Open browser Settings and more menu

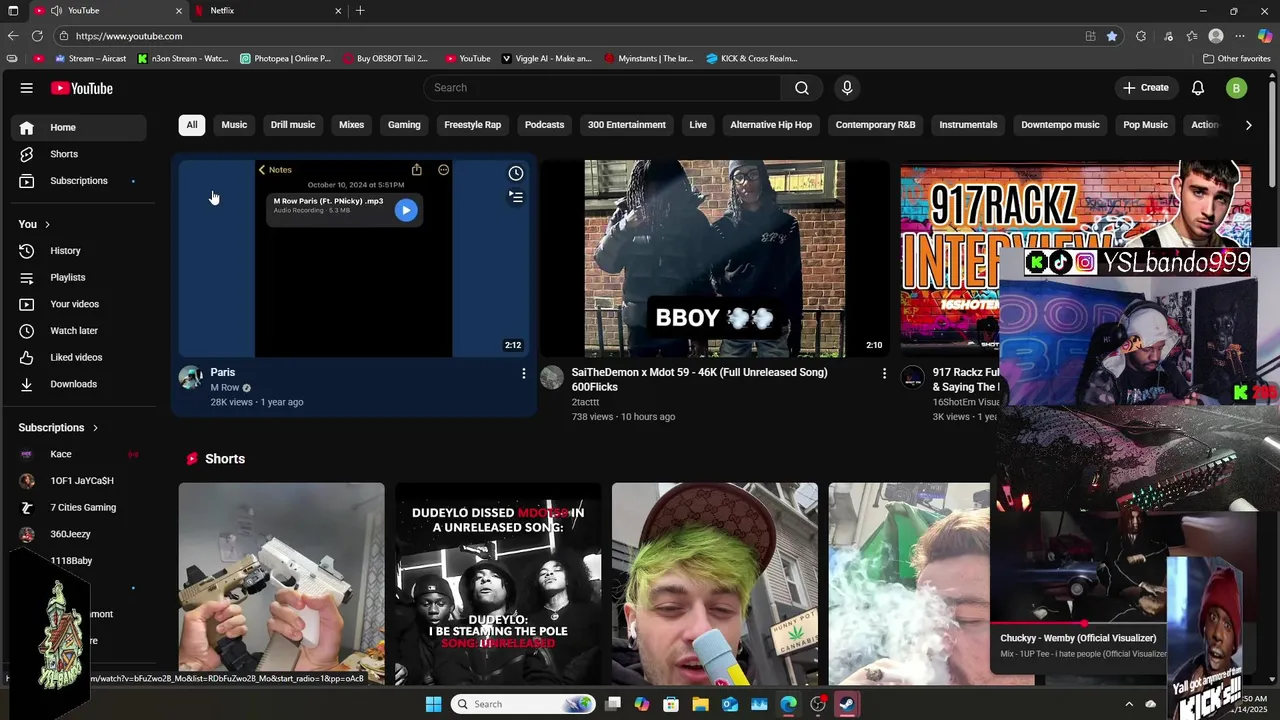tap(1240, 36)
